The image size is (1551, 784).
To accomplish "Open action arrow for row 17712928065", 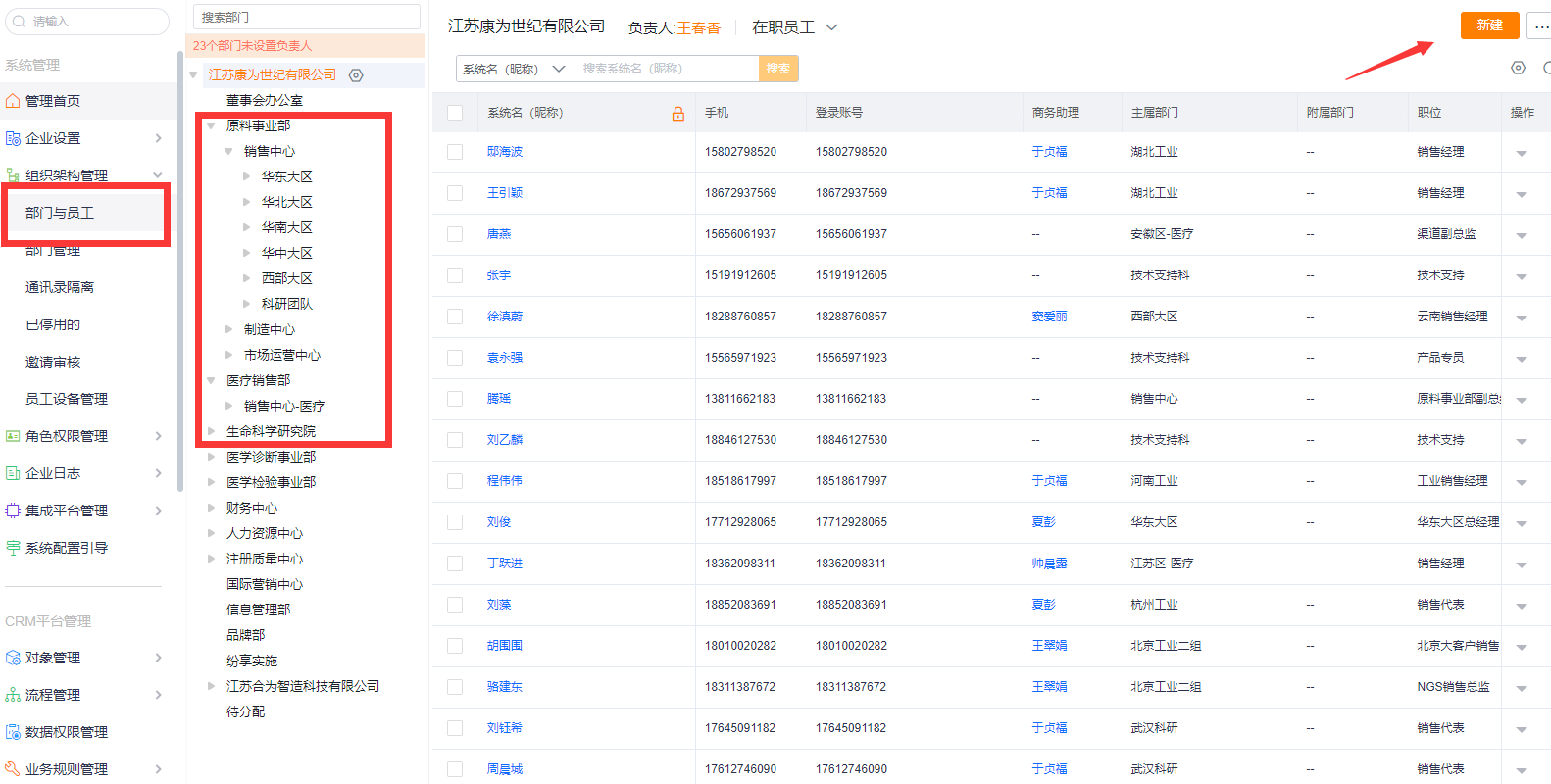I will pyautogui.click(x=1522, y=523).
